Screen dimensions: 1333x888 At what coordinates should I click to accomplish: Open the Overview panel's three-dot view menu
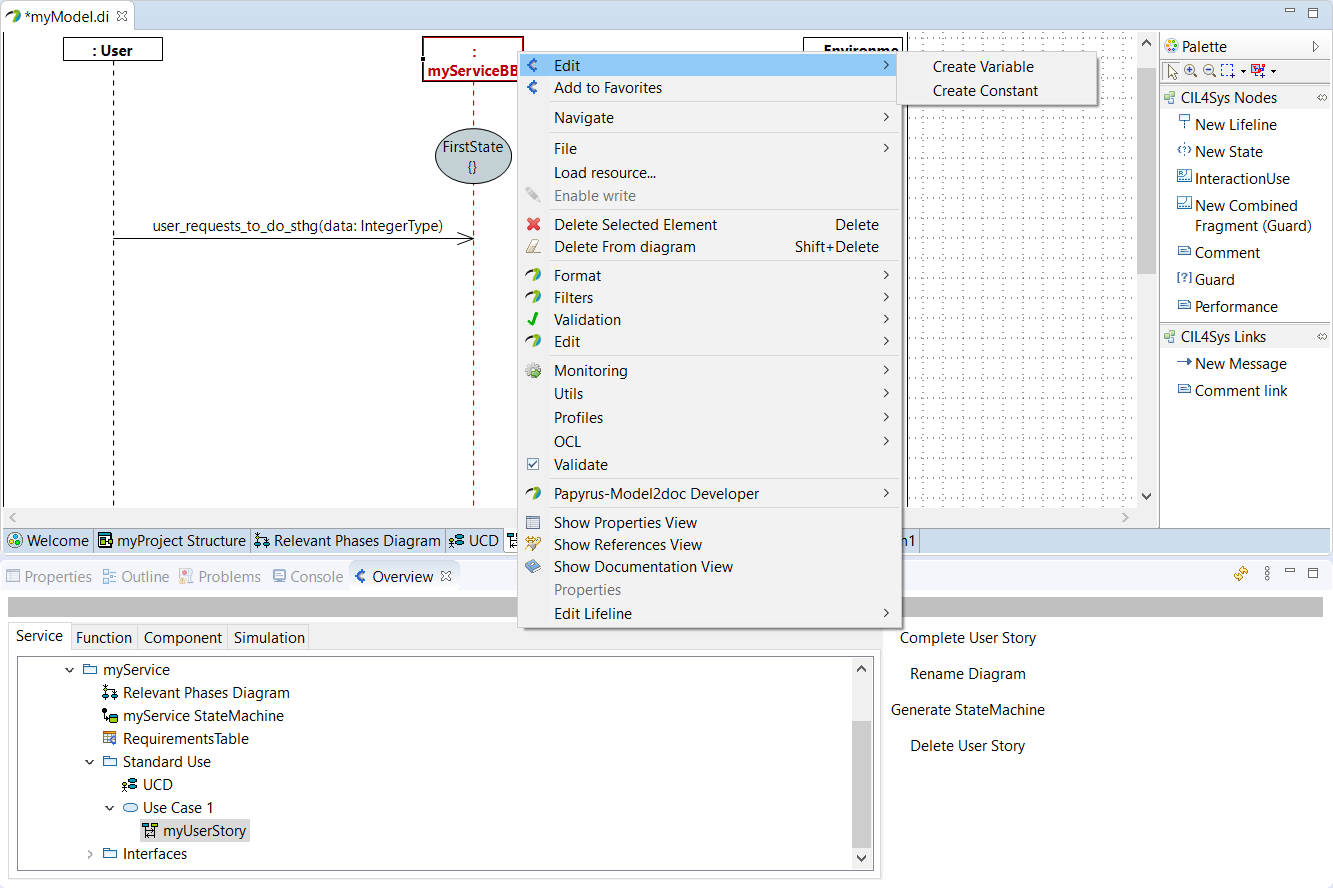1267,574
